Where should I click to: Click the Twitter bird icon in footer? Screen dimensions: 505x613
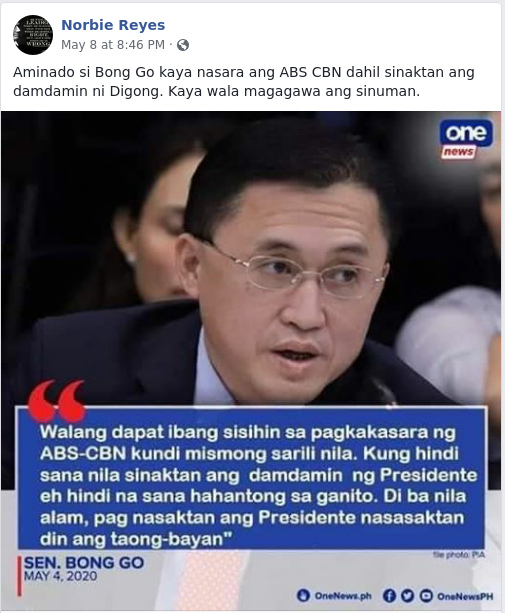pyautogui.click(x=407, y=596)
